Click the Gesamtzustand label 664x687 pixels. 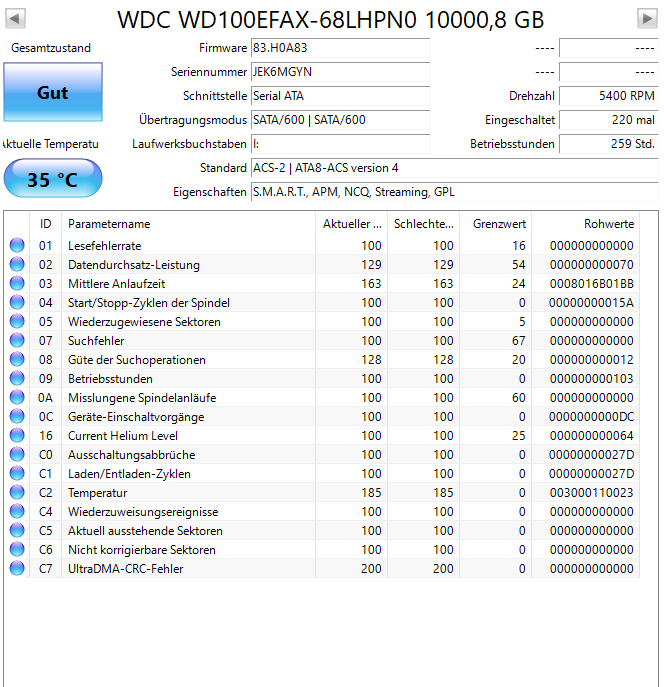(x=51, y=48)
